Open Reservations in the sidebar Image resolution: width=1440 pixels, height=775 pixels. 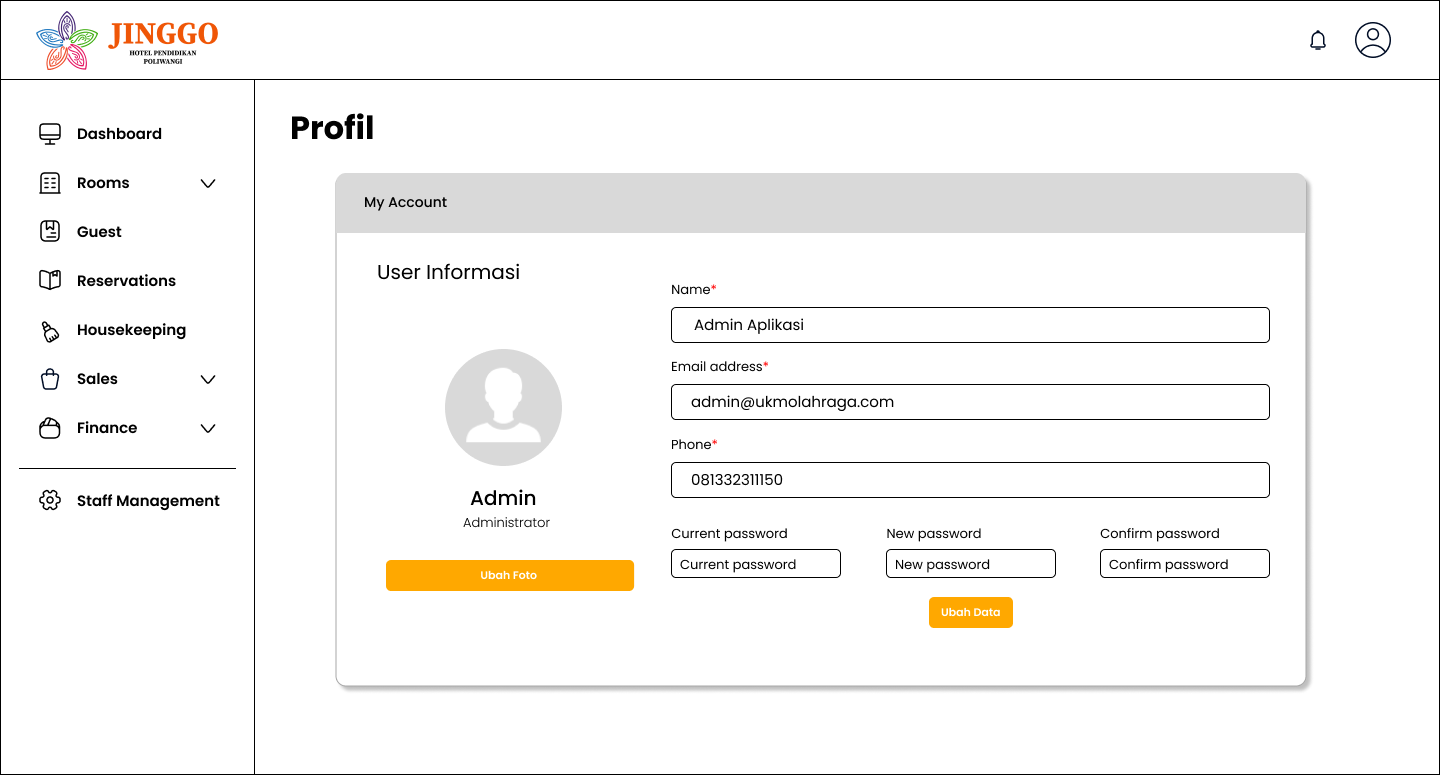tap(126, 281)
